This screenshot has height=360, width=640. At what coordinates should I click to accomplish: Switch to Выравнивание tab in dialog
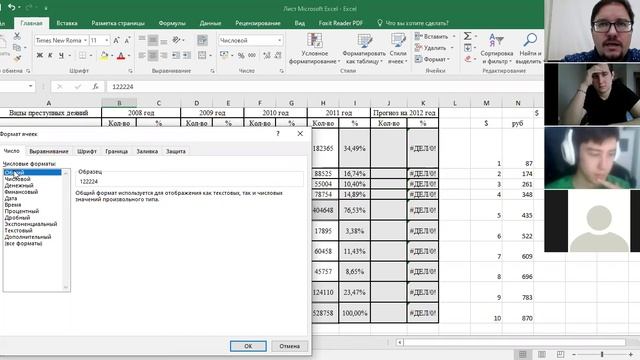49,151
